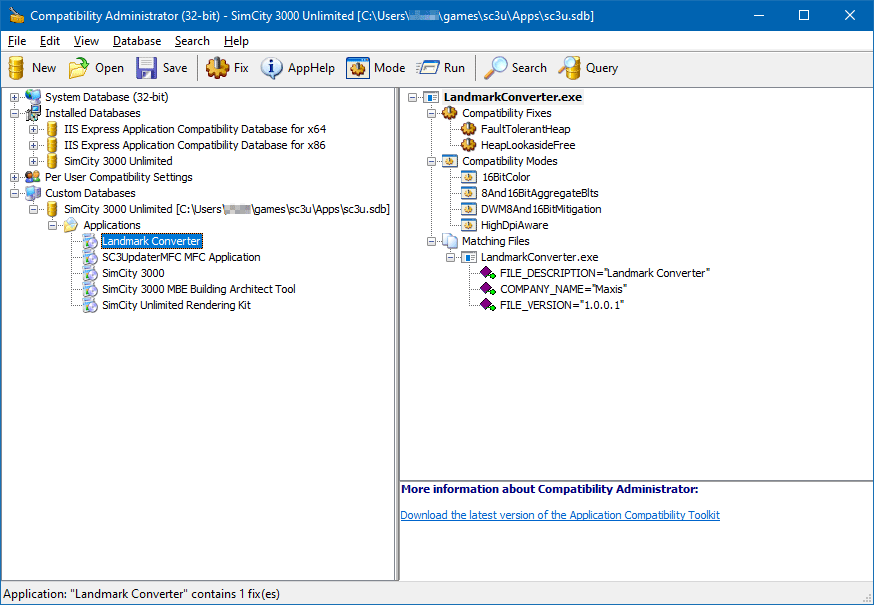Click the Matching Files node icon
This screenshot has height=605, width=874.
450,241
